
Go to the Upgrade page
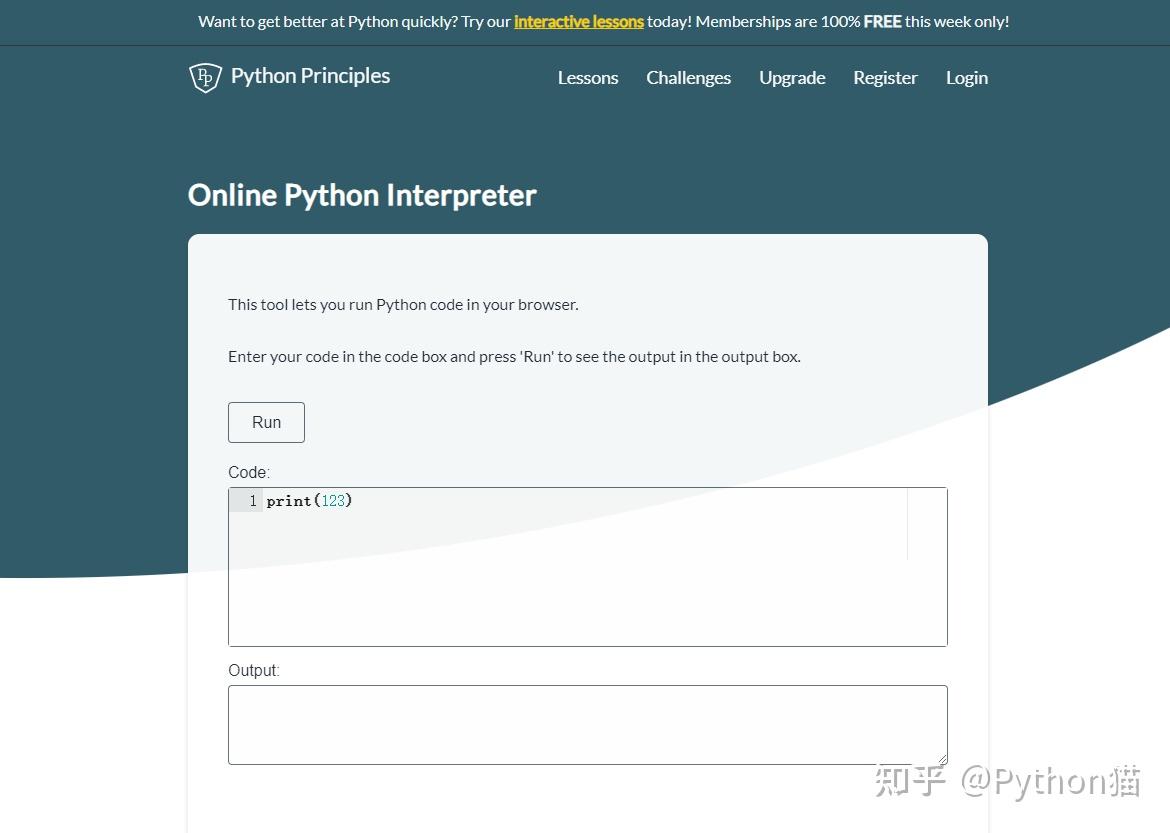click(792, 77)
